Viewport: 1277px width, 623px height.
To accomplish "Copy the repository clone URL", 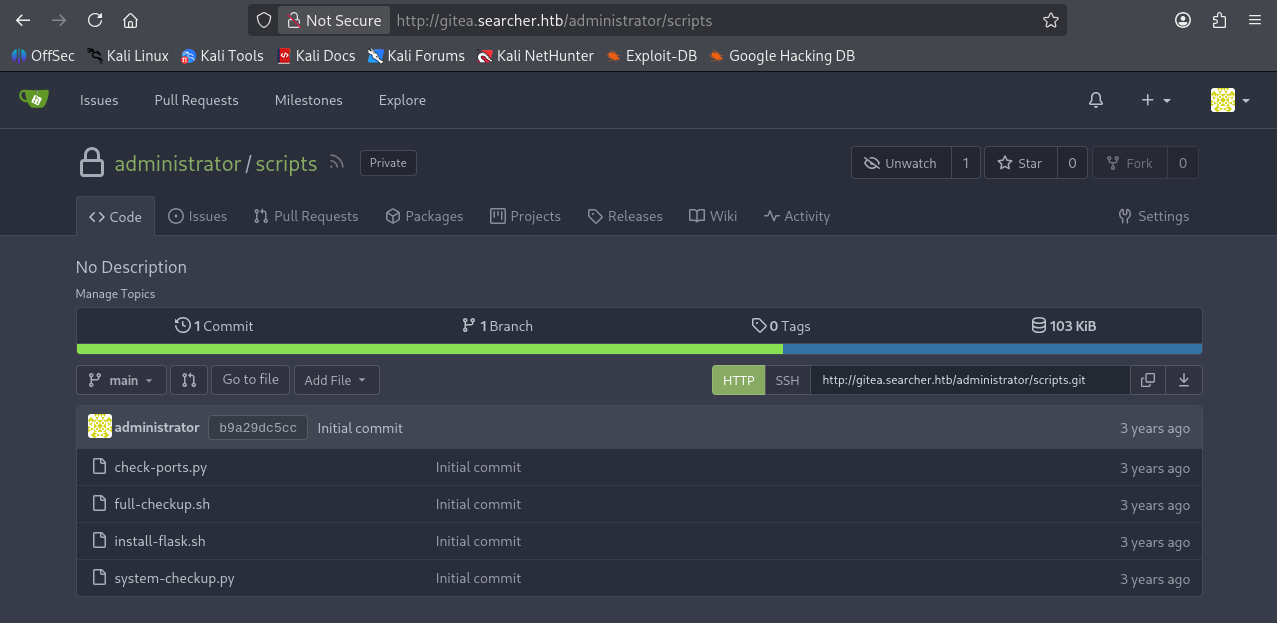I will (x=1148, y=380).
